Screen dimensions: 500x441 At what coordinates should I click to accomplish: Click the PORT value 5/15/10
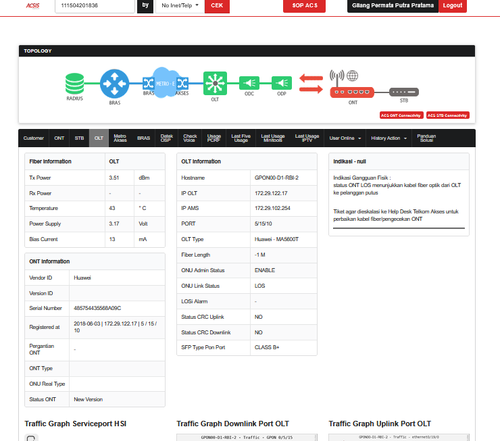coord(263,224)
